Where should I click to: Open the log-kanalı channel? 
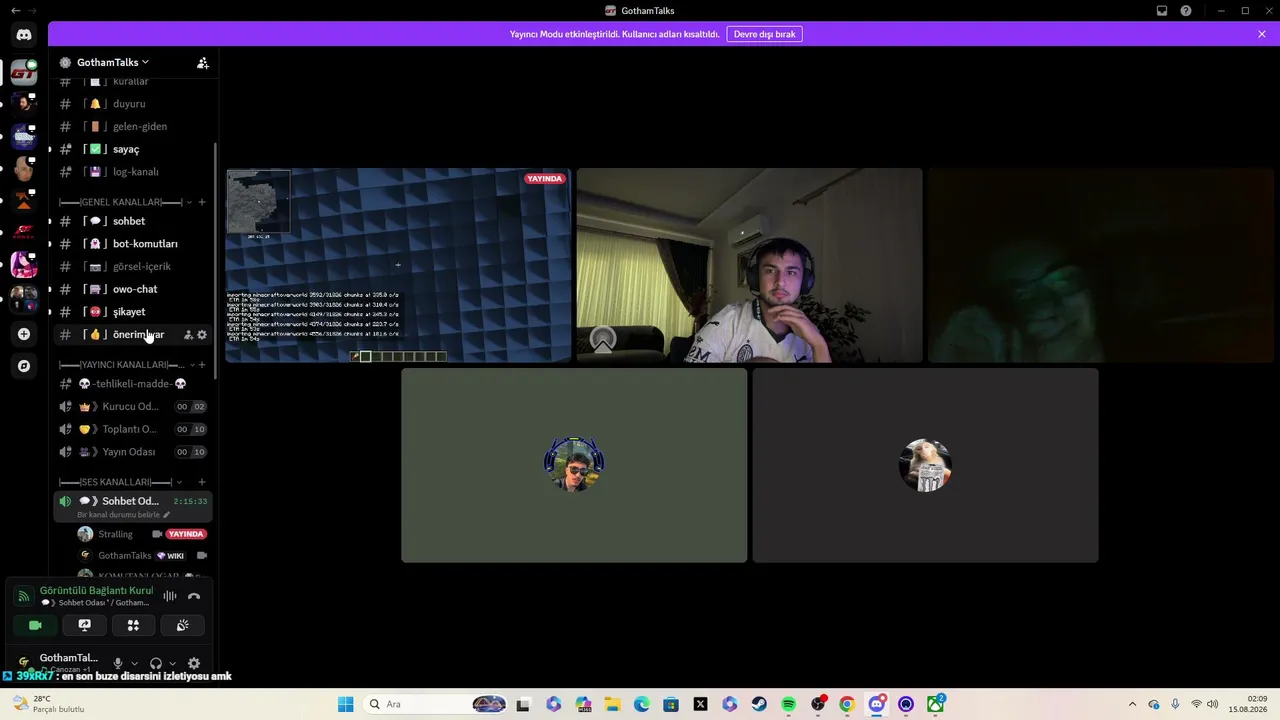point(133,172)
